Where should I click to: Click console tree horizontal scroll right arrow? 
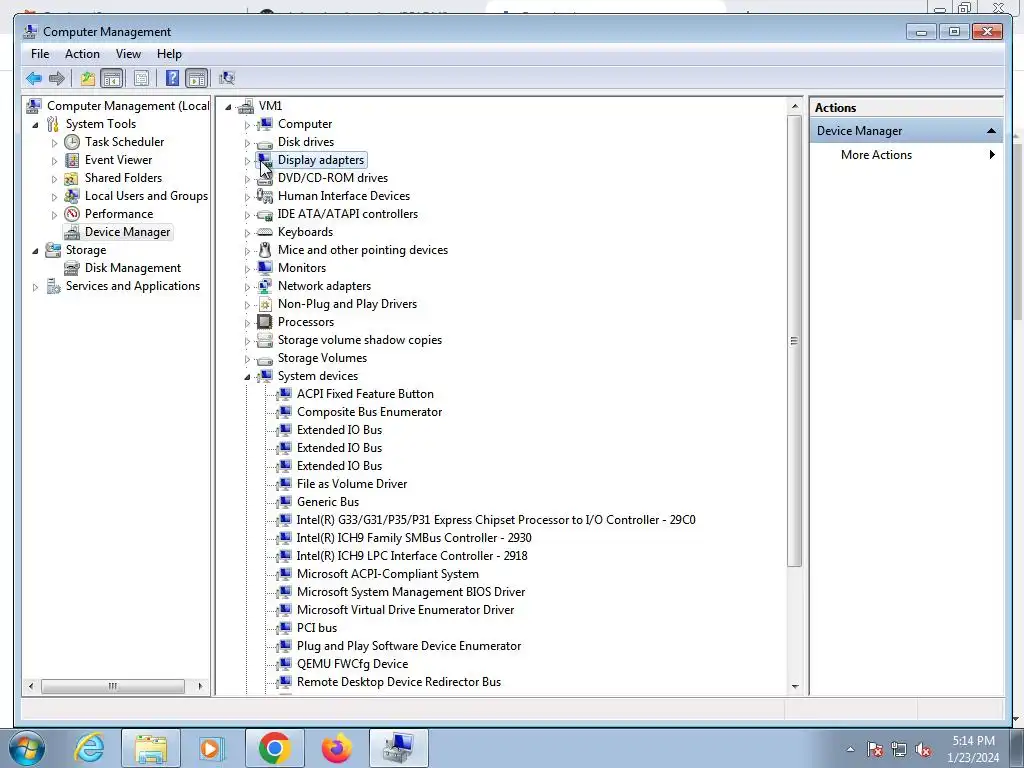coord(200,686)
